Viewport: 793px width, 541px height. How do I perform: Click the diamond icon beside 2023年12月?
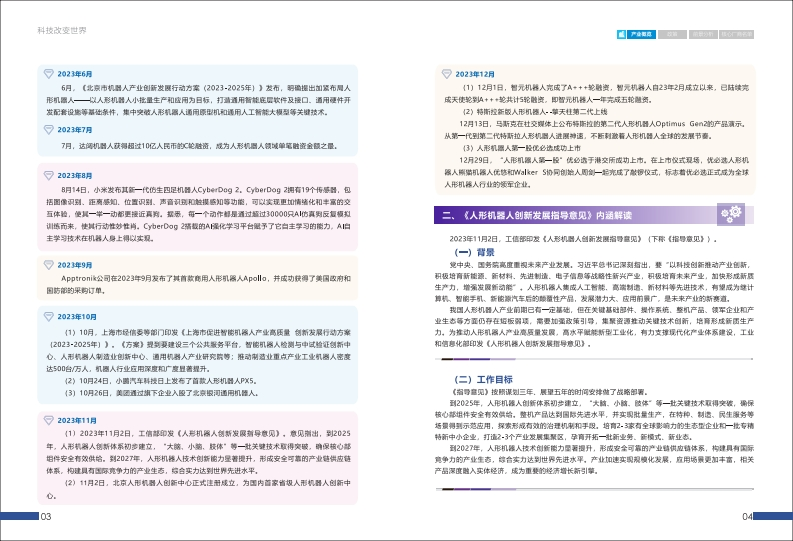447,74
